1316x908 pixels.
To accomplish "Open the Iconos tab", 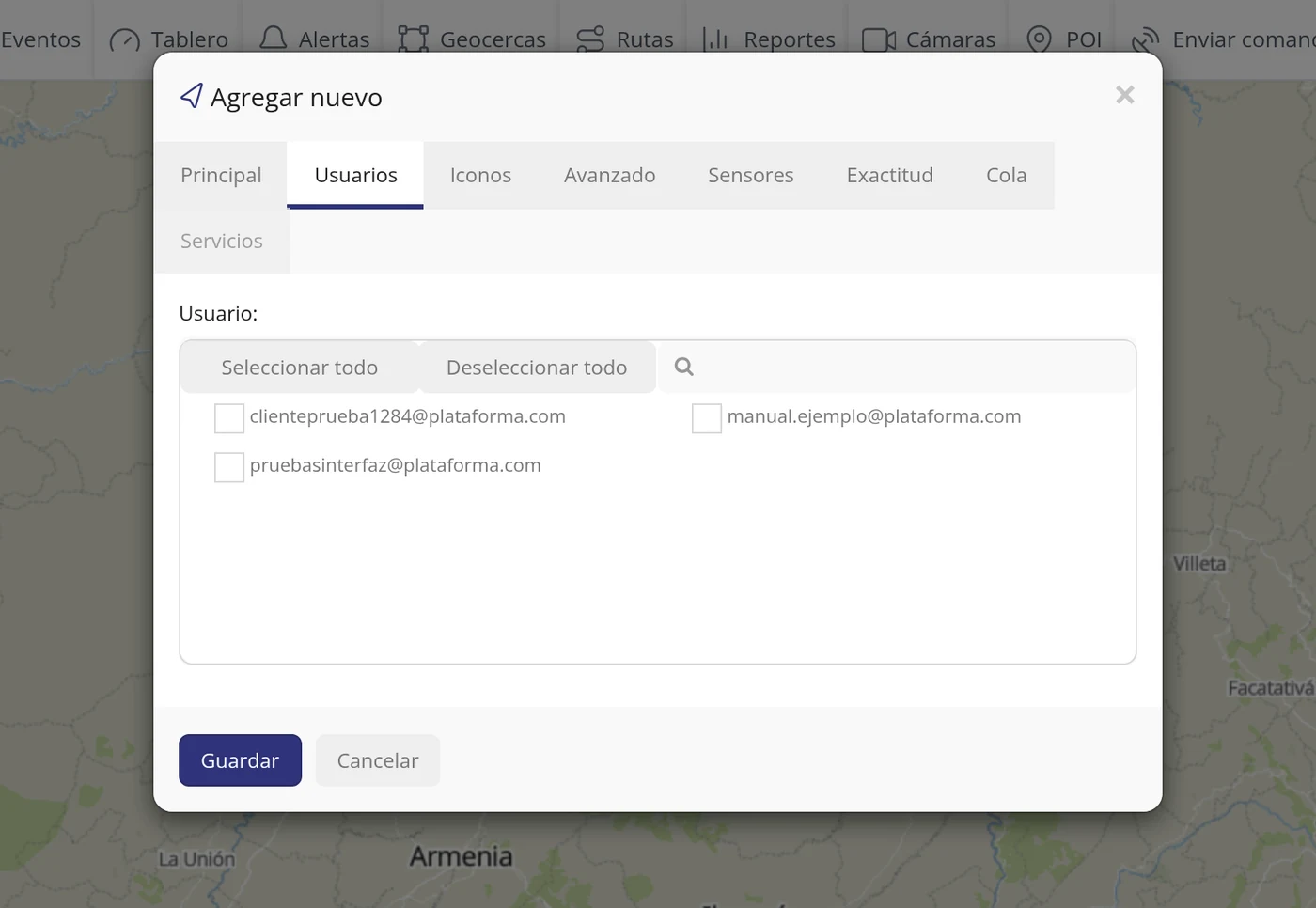I will tap(480, 176).
